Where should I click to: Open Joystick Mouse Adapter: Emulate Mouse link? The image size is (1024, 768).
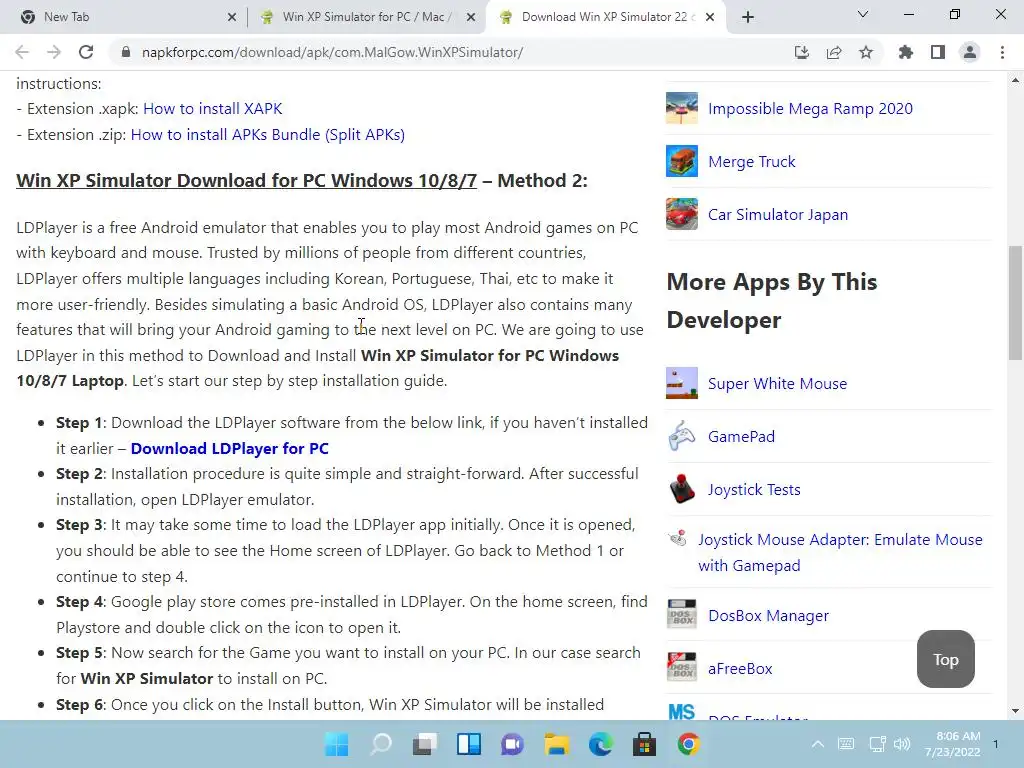click(x=840, y=552)
